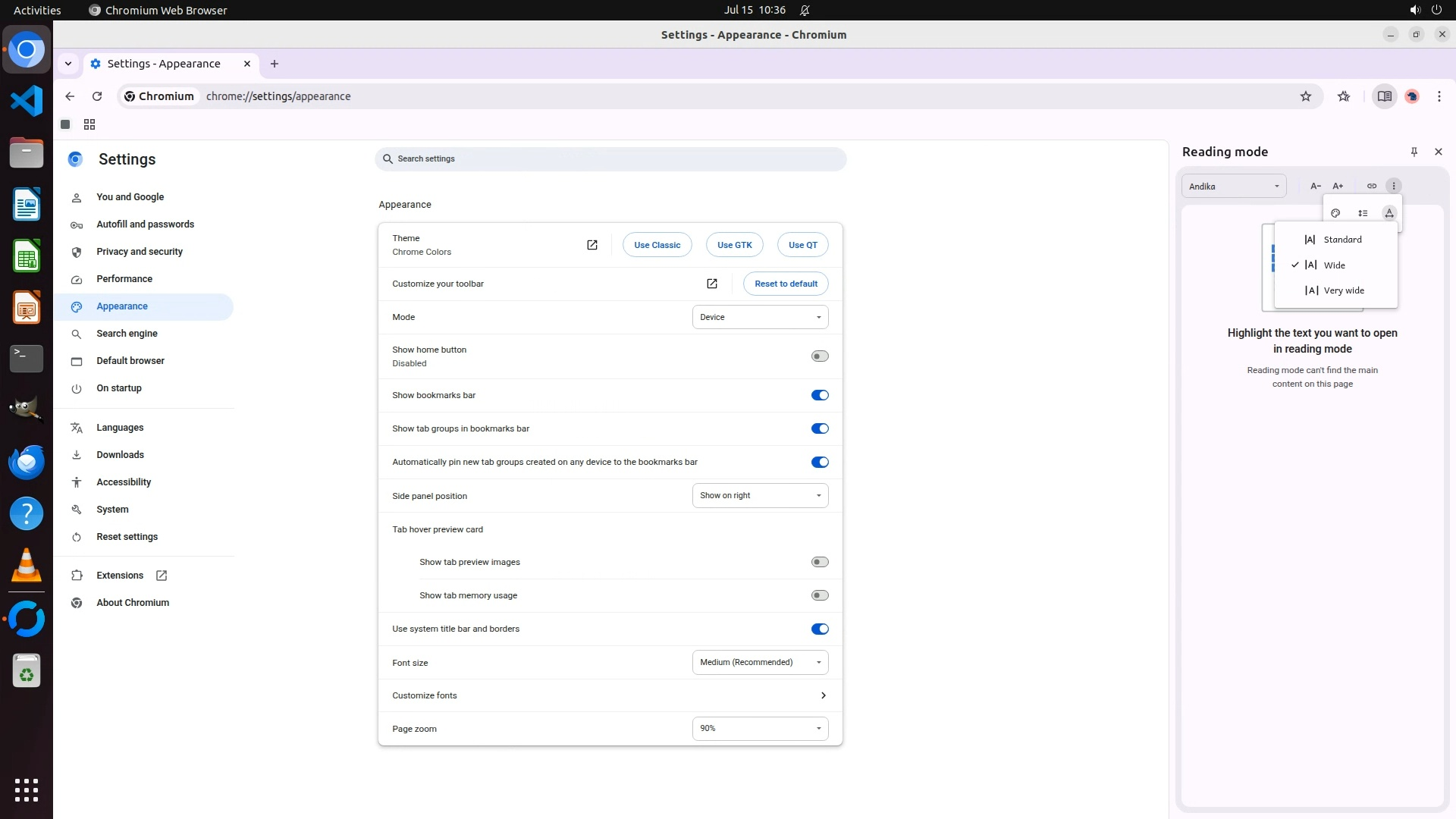The width and height of the screenshot is (1456, 819).
Task: Decrease reading mode font size (A-)
Action: 1316,186
